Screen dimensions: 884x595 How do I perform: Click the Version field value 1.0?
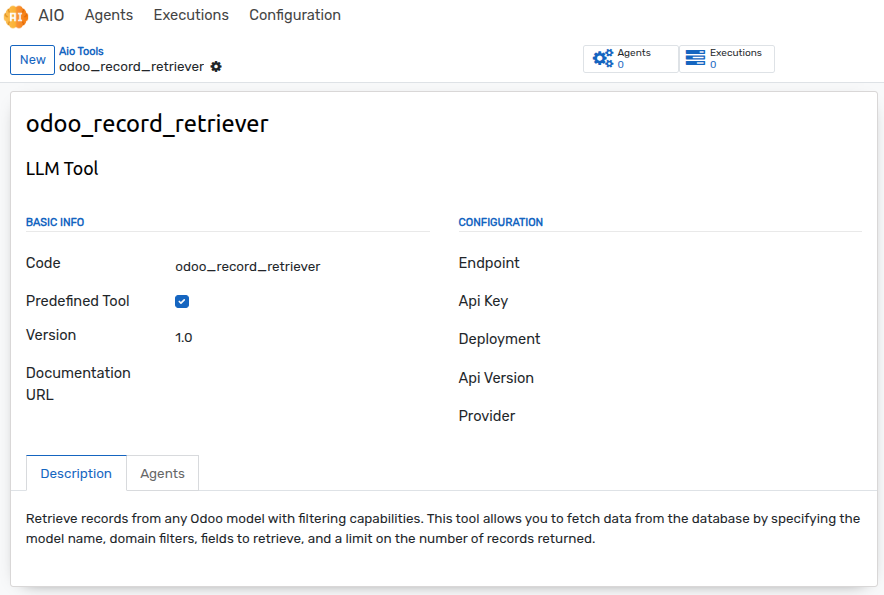pyautogui.click(x=184, y=338)
